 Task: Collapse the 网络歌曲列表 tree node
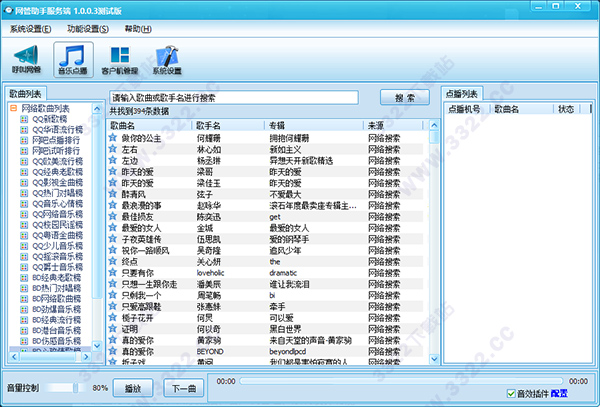[13, 108]
